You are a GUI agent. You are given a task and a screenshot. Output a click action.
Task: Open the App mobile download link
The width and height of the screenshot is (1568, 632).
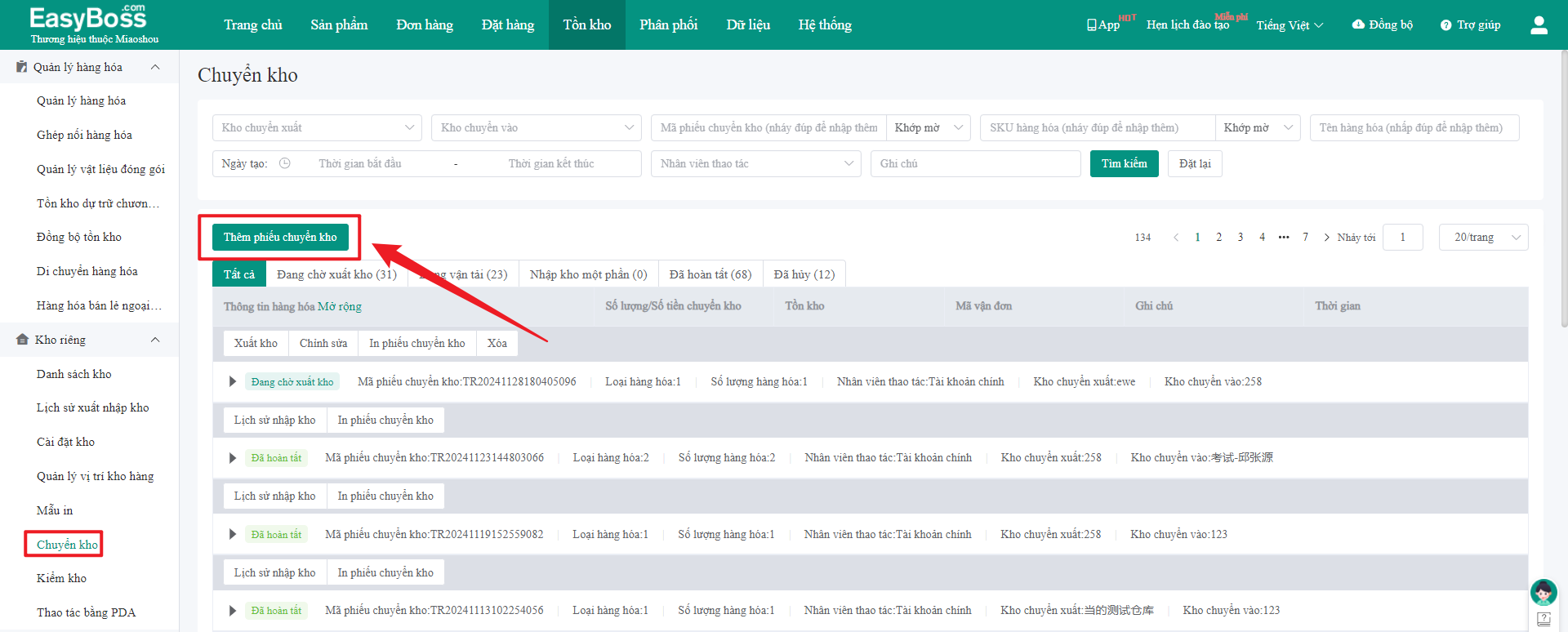click(1103, 25)
